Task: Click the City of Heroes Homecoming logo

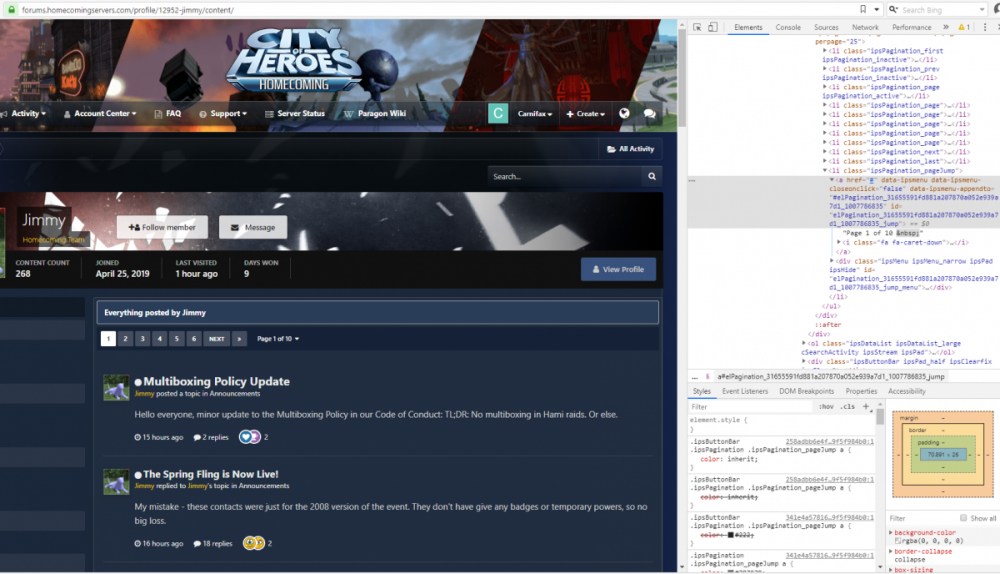Action: 293,61
